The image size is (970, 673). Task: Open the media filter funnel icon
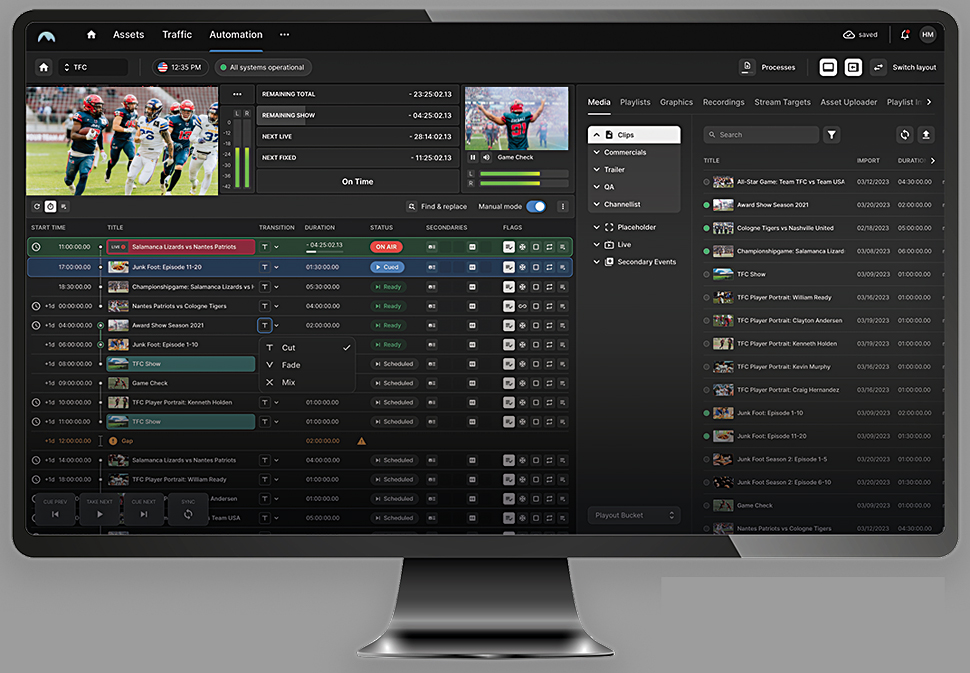(831, 134)
